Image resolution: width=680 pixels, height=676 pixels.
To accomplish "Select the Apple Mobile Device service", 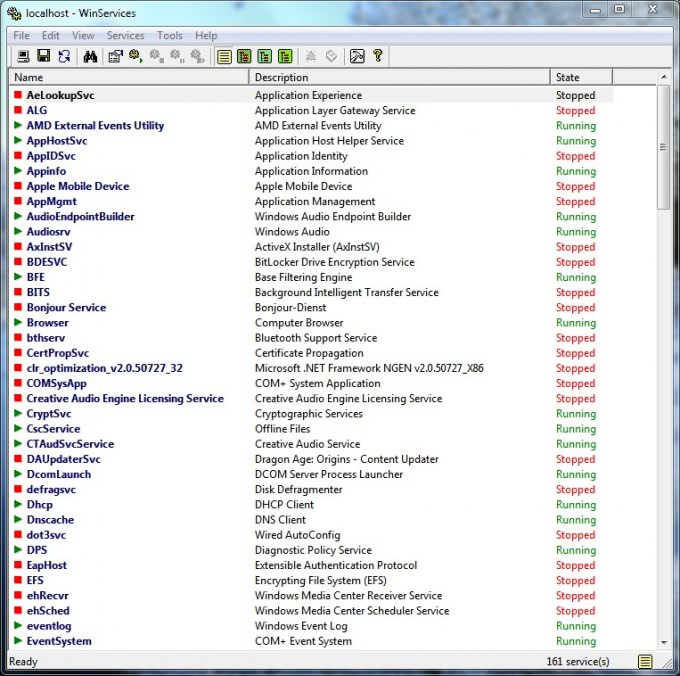I will 77,186.
